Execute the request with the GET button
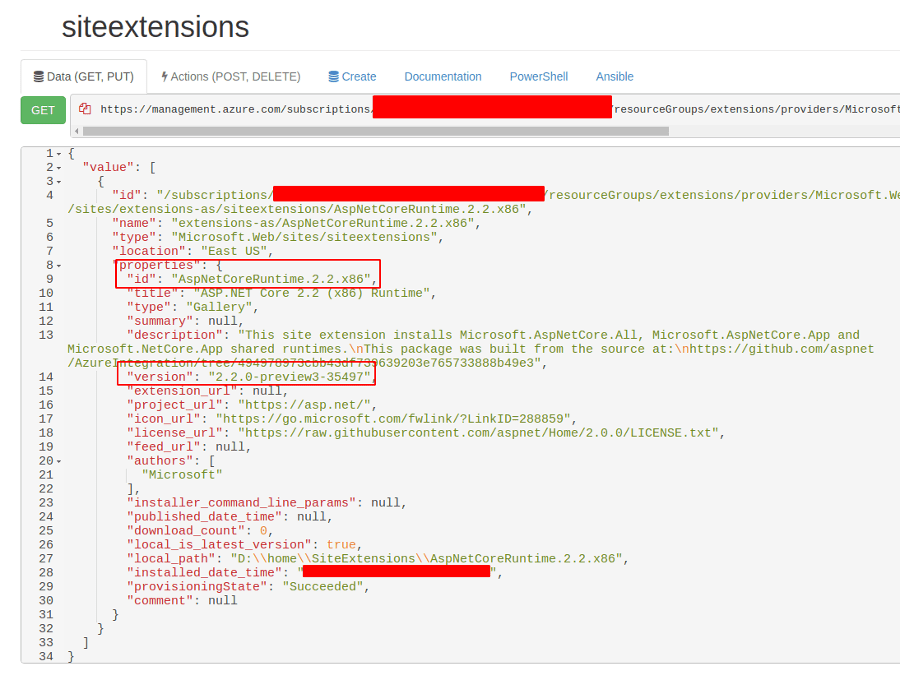Screen dimensions: 900x680 click(x=43, y=110)
